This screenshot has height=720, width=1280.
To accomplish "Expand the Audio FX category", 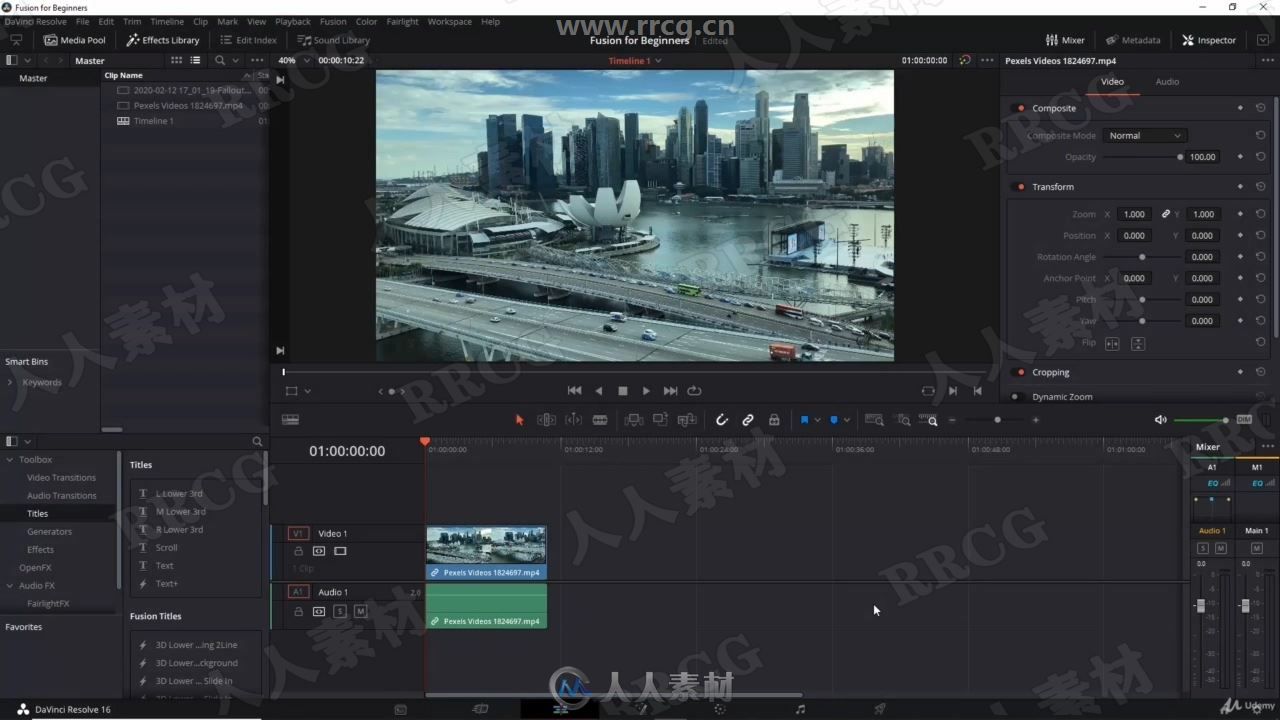I will point(10,586).
